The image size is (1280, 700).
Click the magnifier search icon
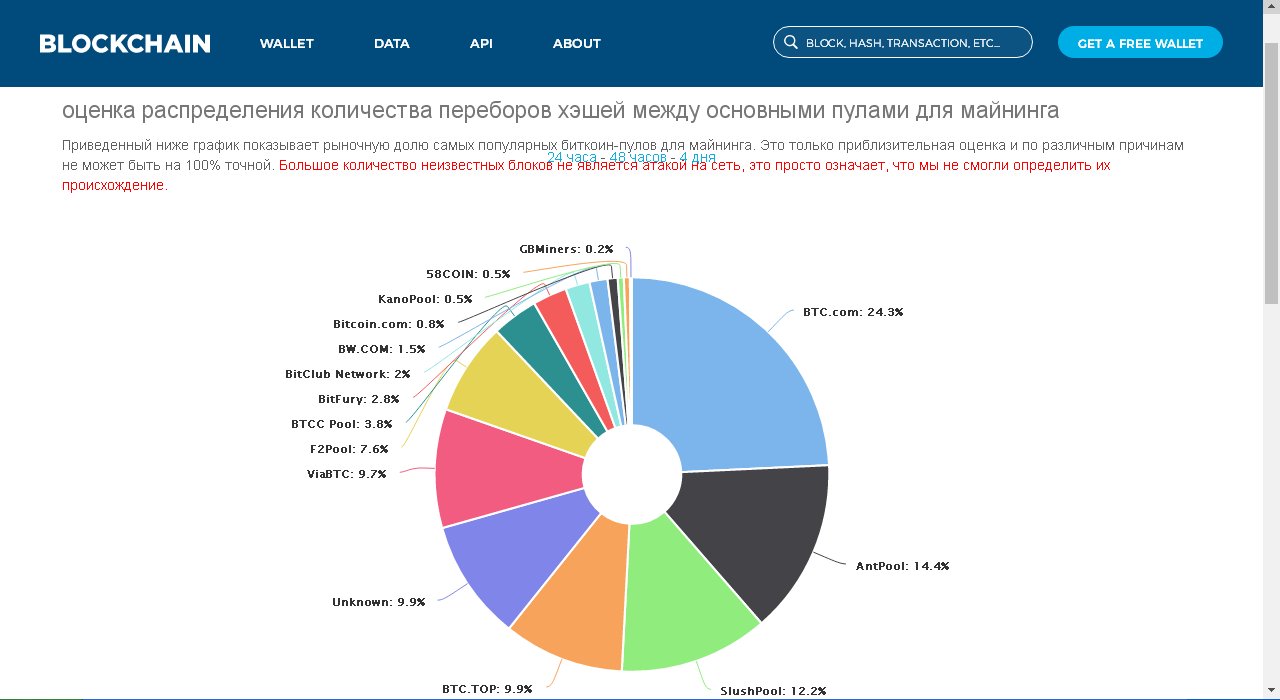coord(790,43)
